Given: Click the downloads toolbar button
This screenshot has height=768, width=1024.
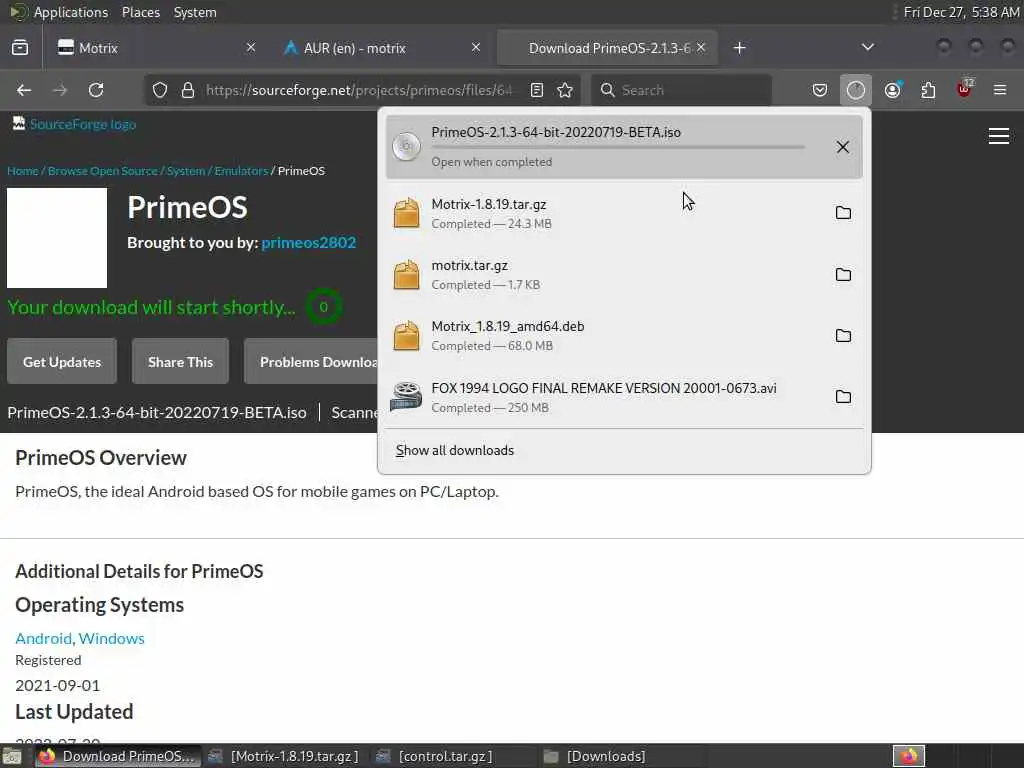Looking at the screenshot, I should click(856, 90).
